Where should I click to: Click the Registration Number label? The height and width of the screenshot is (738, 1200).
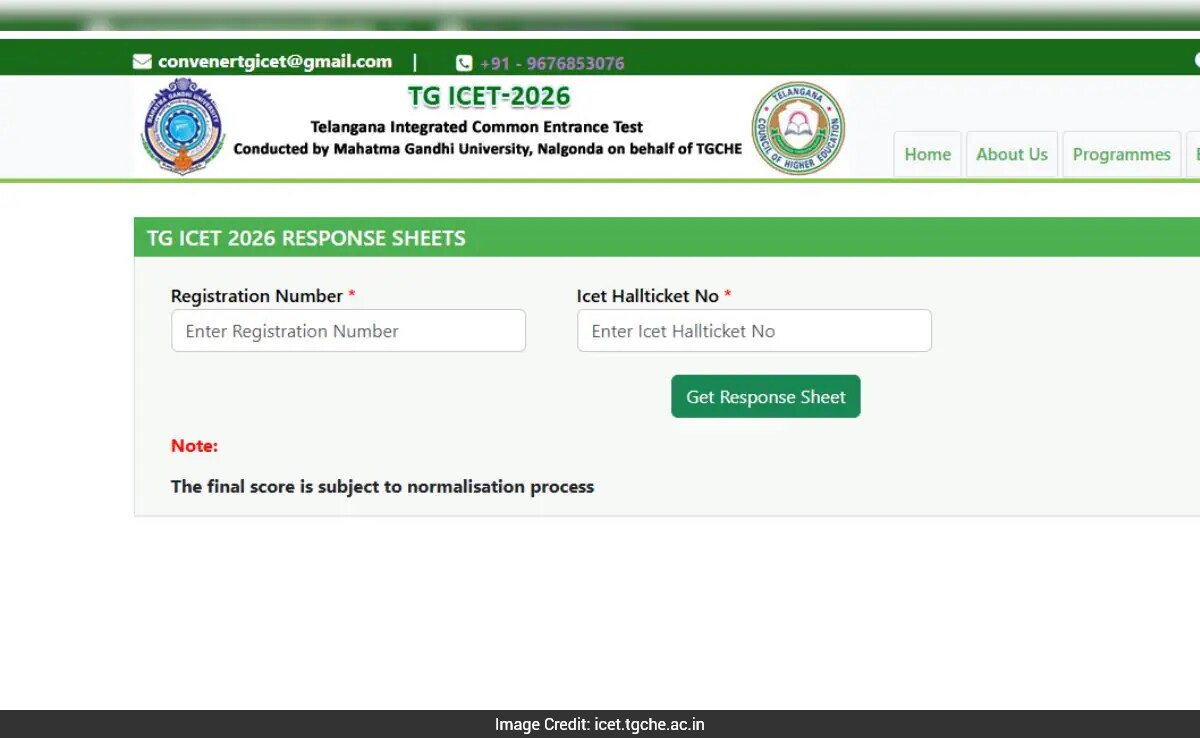257,296
